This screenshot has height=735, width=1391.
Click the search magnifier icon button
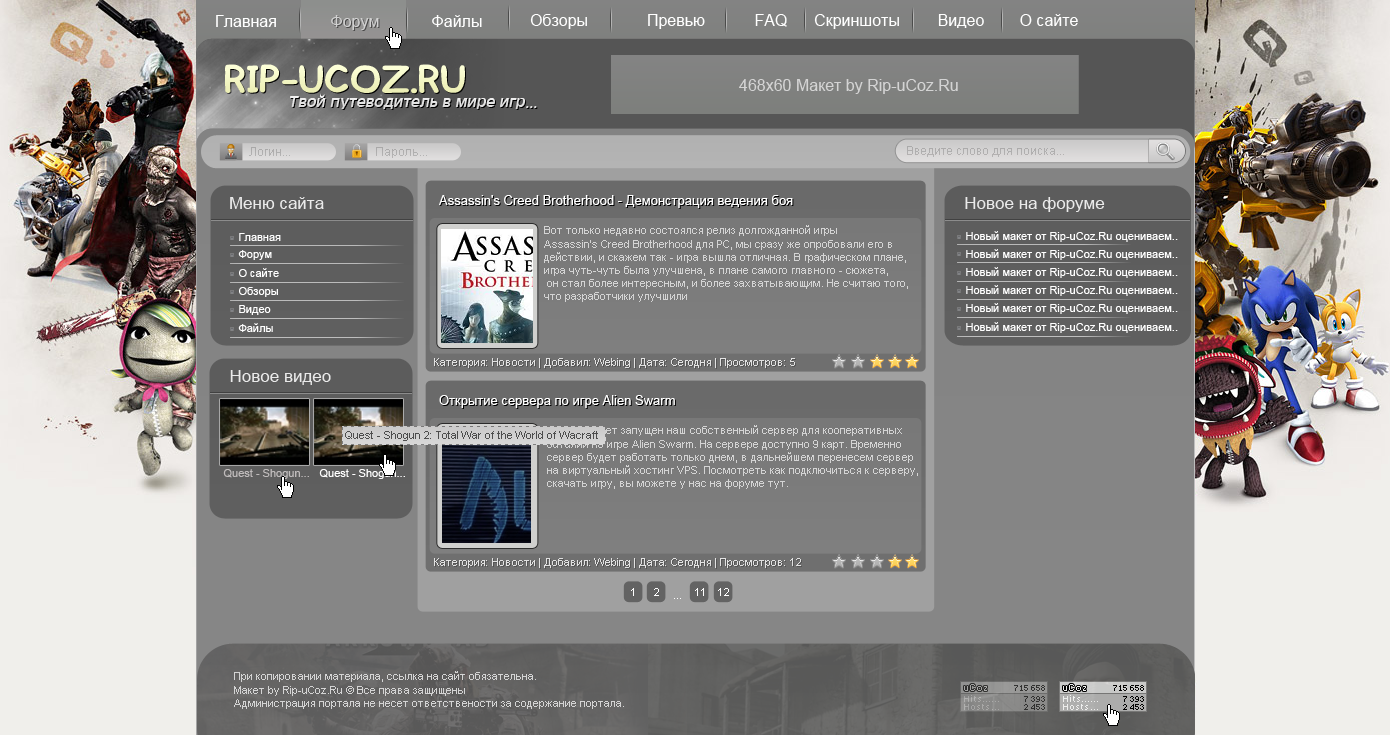pos(1166,151)
